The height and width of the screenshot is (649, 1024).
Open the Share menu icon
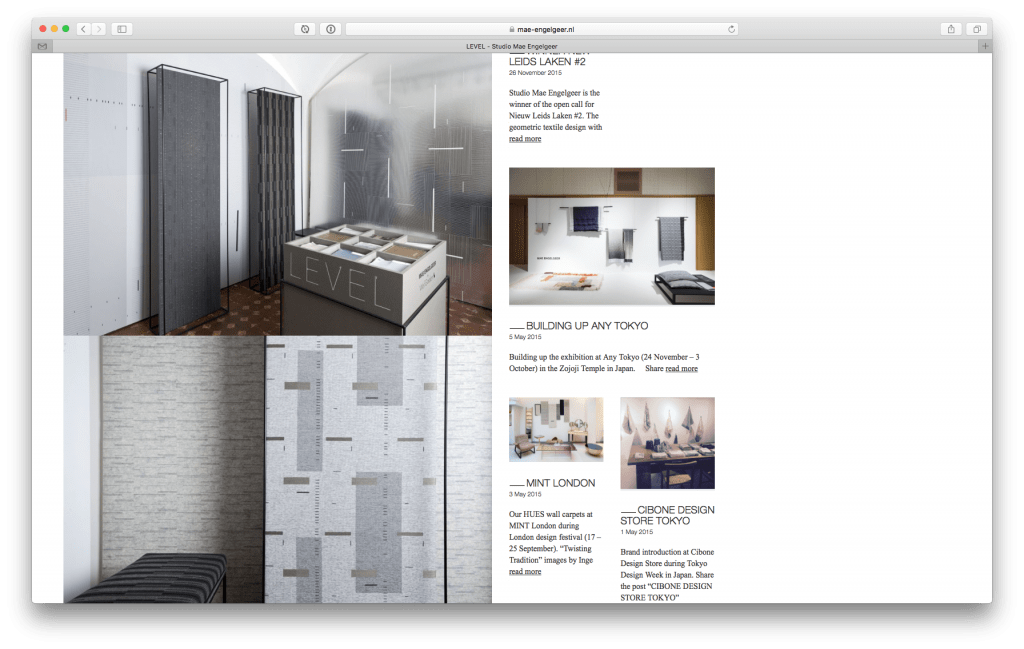coord(951,29)
